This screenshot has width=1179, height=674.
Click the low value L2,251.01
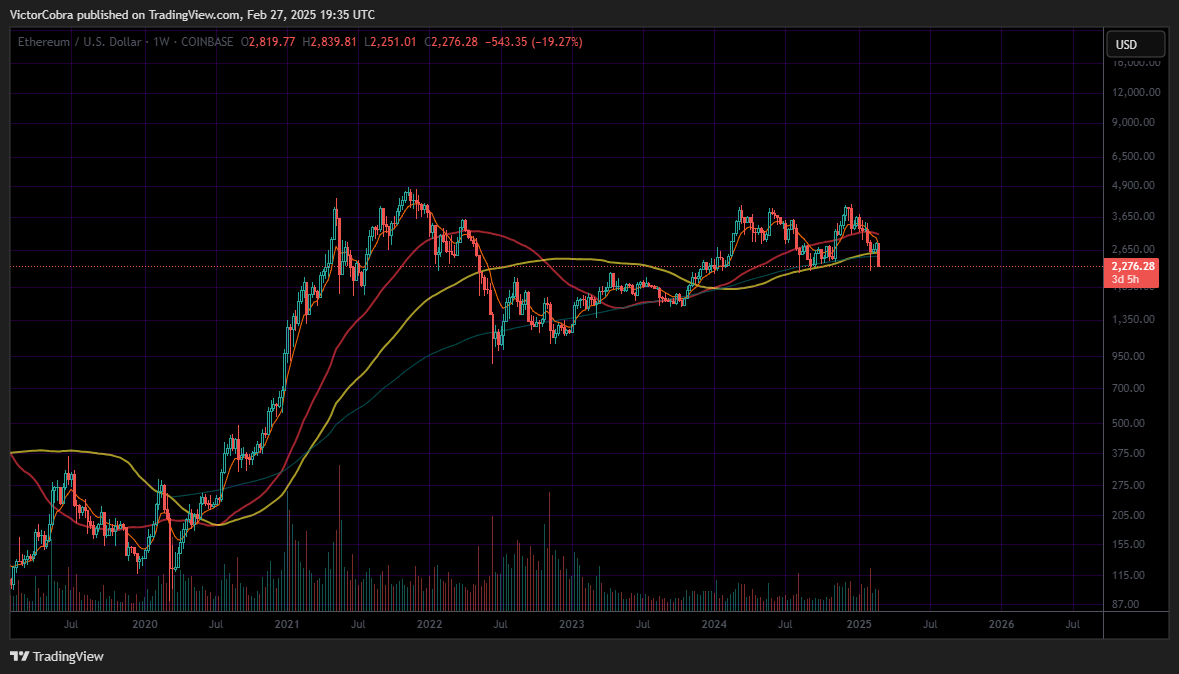pyautogui.click(x=390, y=42)
